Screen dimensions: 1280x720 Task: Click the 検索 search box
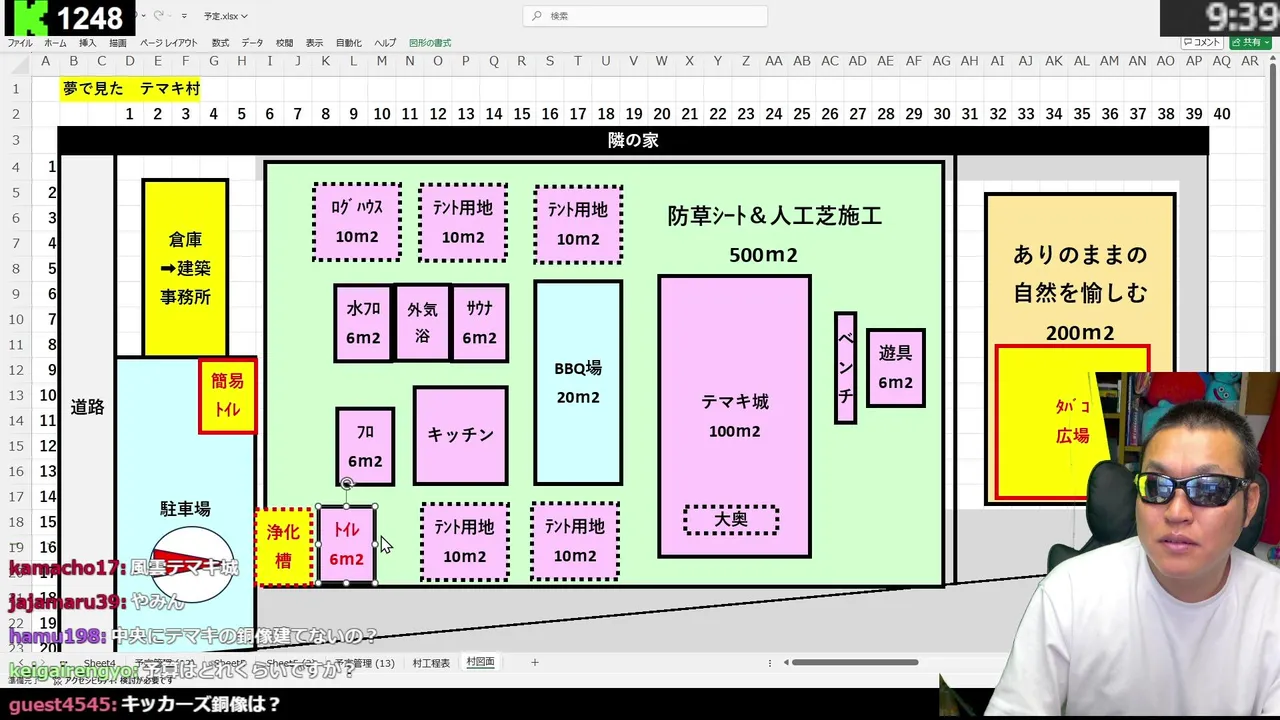[645, 16]
